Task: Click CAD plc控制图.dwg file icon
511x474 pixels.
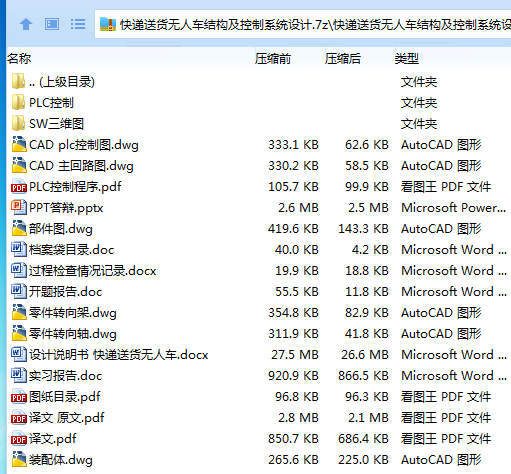Action: point(19,144)
